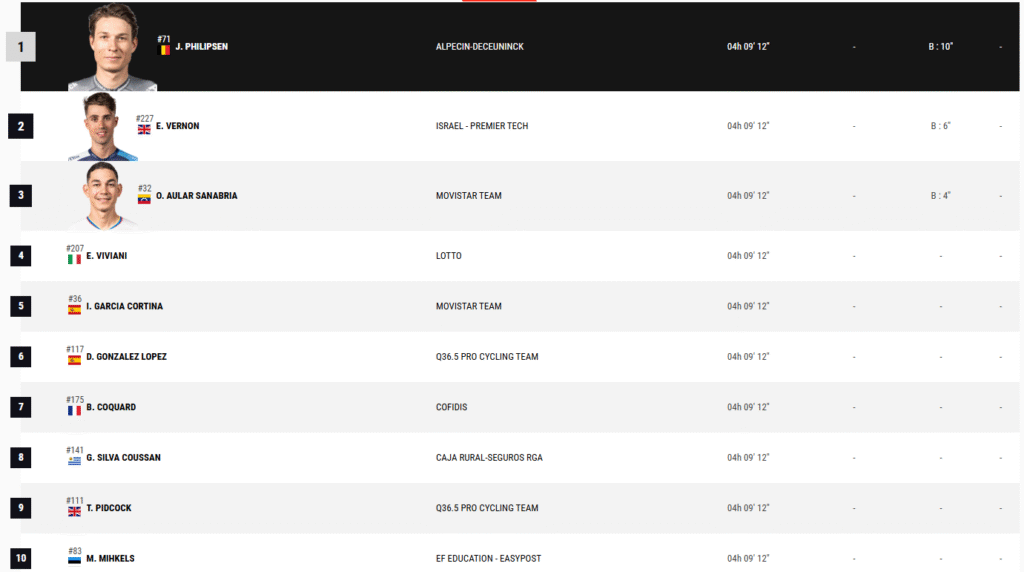Open J. Philipsen rider photo
This screenshot has height=572, width=1024.
coord(112,47)
